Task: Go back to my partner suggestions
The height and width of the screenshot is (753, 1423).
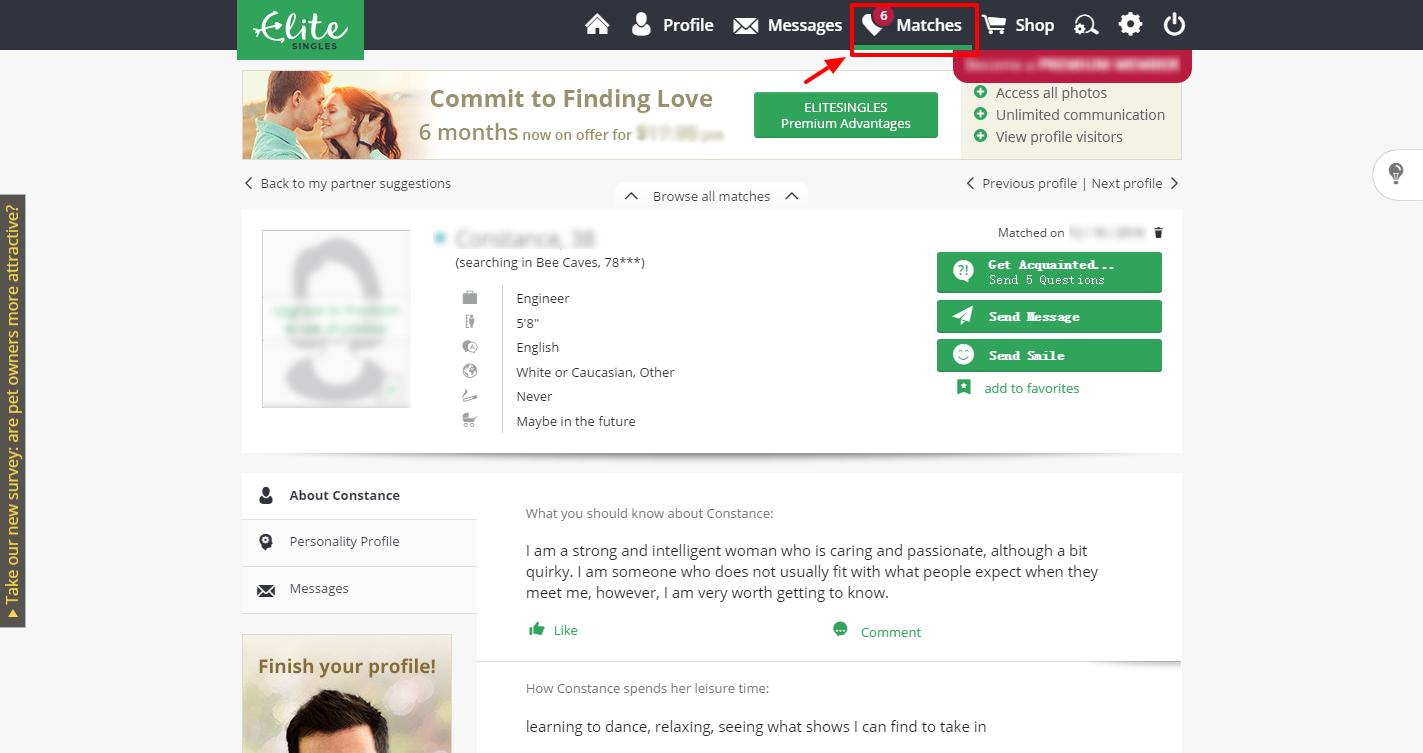Action: tap(348, 183)
